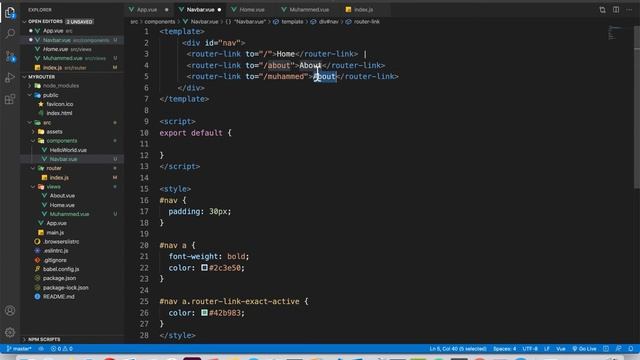Image resolution: width=640 pixels, height=360 pixels.
Task: Open .eslintrc.js file
Action: tap(56, 251)
